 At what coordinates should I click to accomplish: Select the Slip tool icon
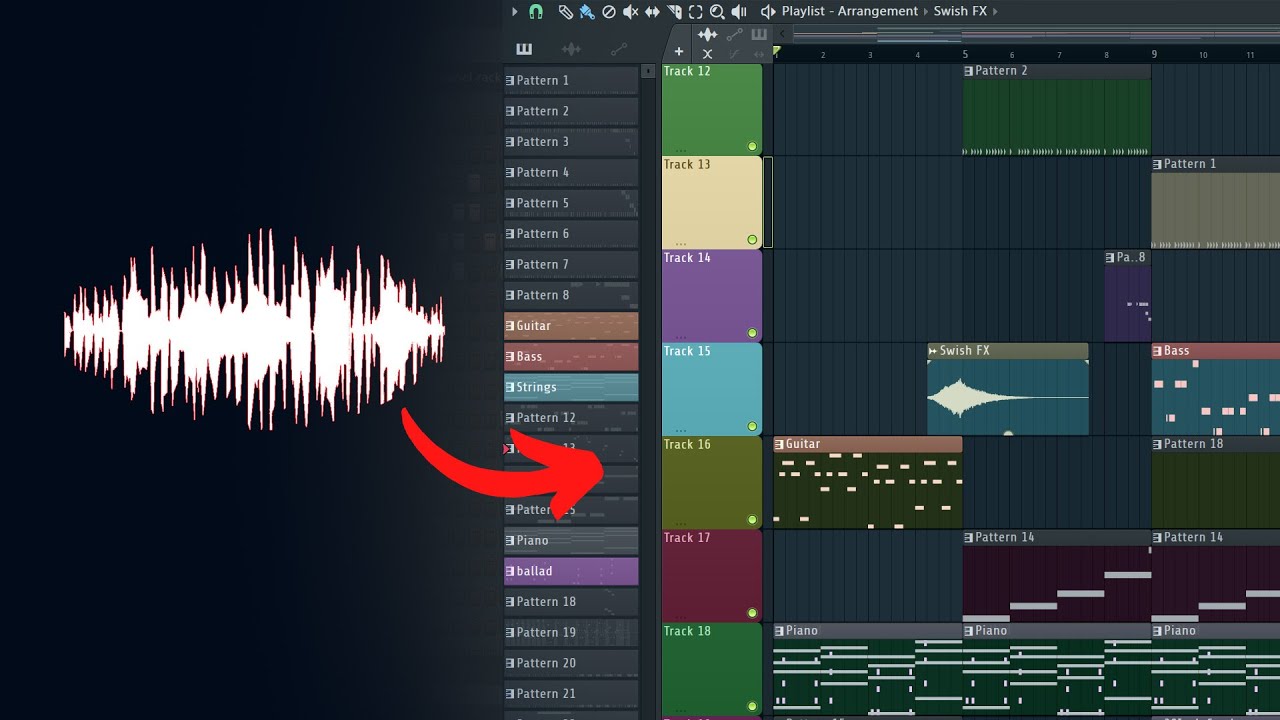coord(652,12)
